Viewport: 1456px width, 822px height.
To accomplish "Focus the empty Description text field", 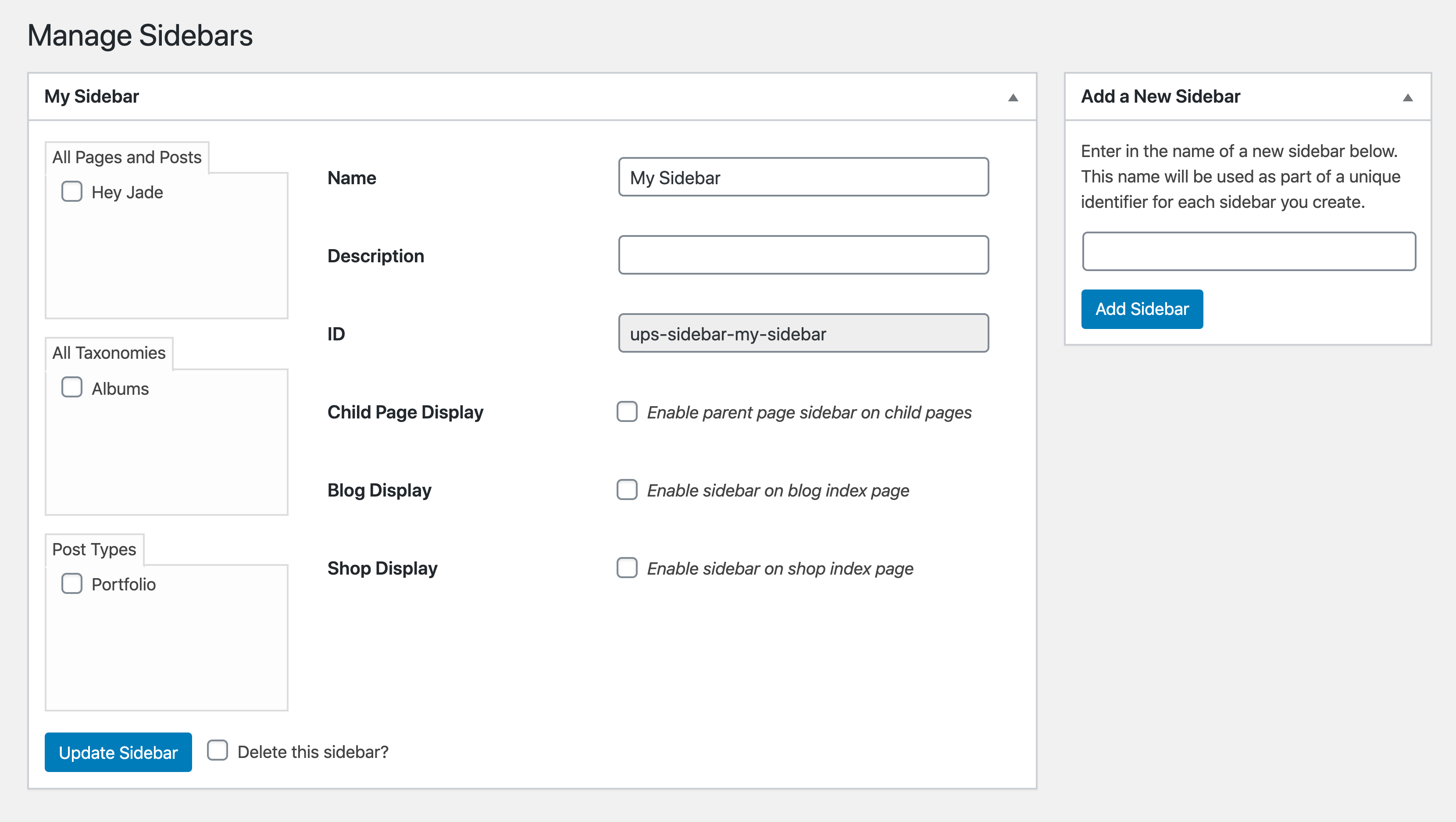I will pyautogui.click(x=803, y=256).
